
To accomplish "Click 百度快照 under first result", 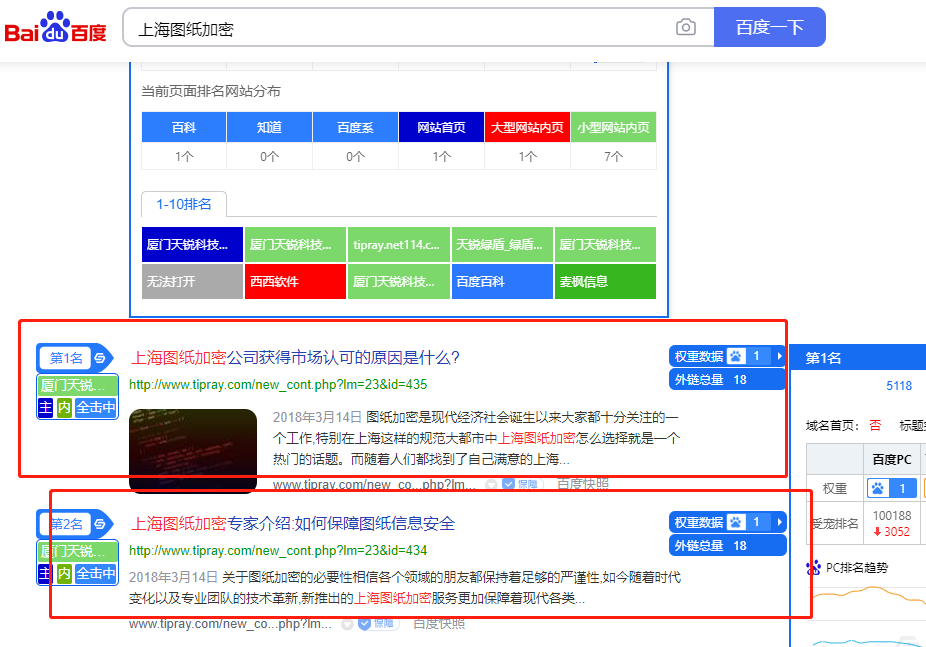I will [583, 484].
